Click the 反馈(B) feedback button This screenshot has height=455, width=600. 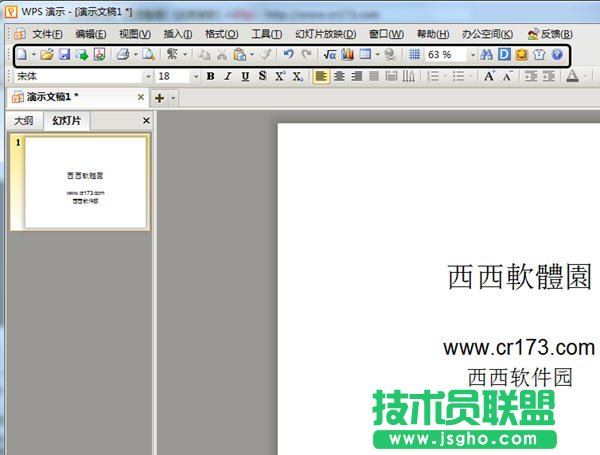coord(550,34)
